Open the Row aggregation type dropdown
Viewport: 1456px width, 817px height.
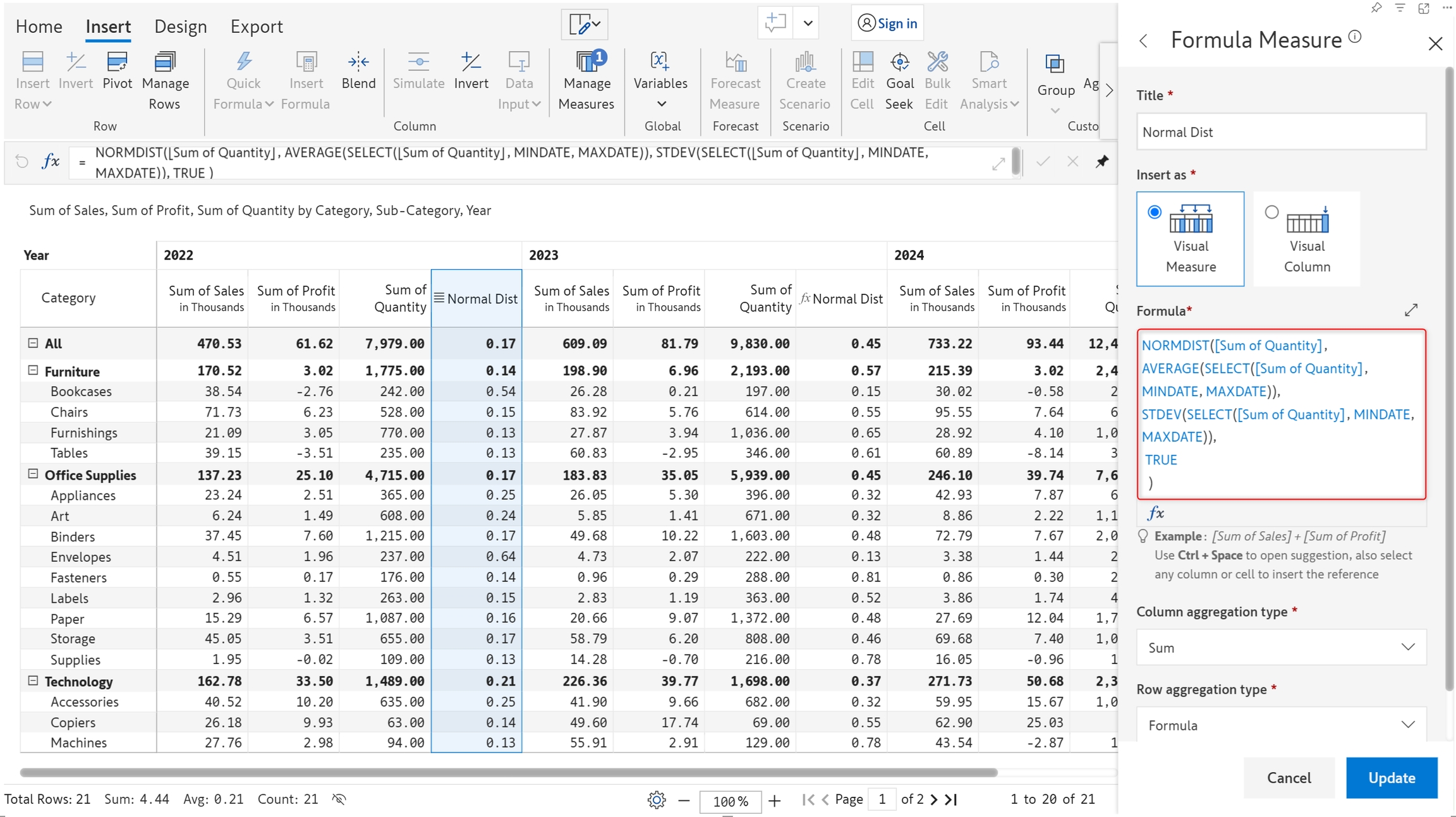[1281, 725]
